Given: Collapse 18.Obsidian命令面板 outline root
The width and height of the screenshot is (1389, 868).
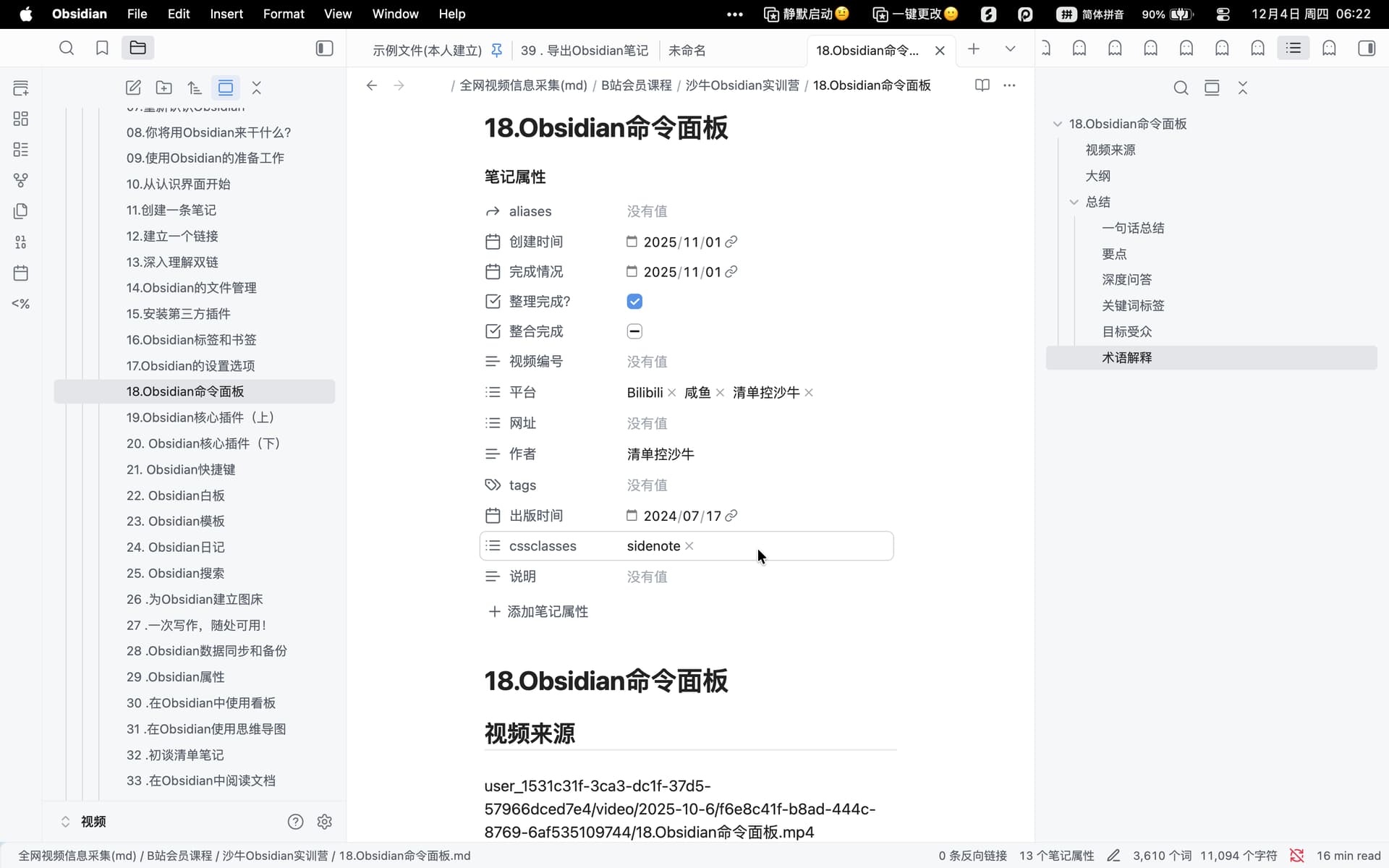Looking at the screenshot, I should coord(1058,124).
